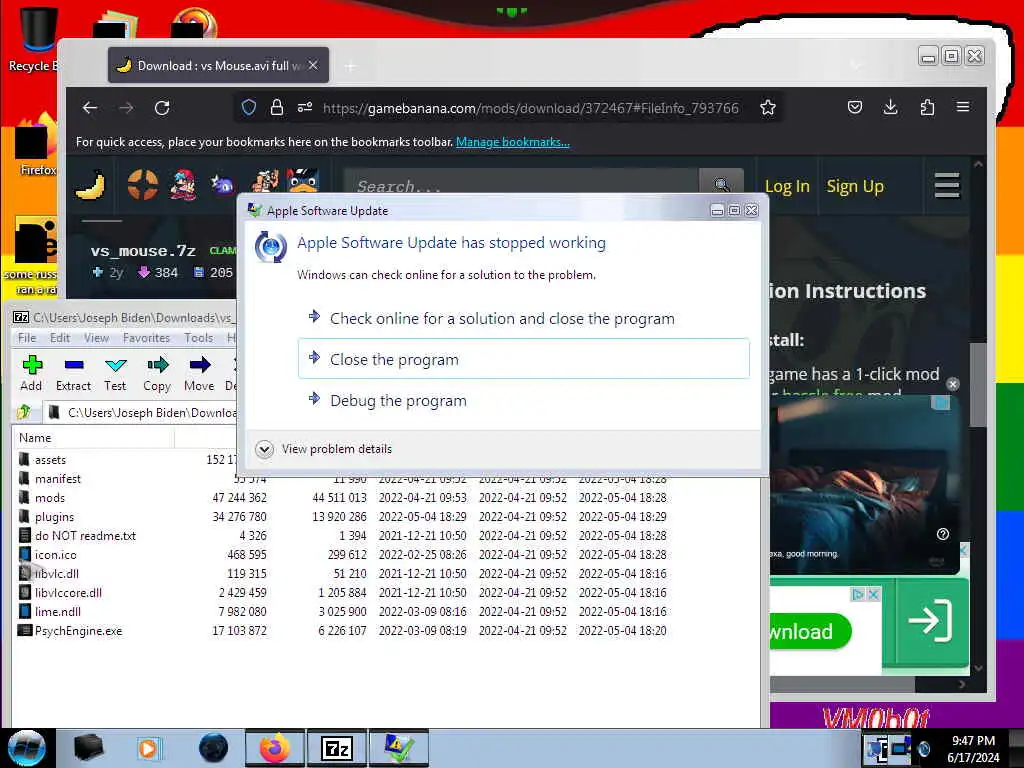Open Firefox extensions puzzle icon

pos(927,107)
